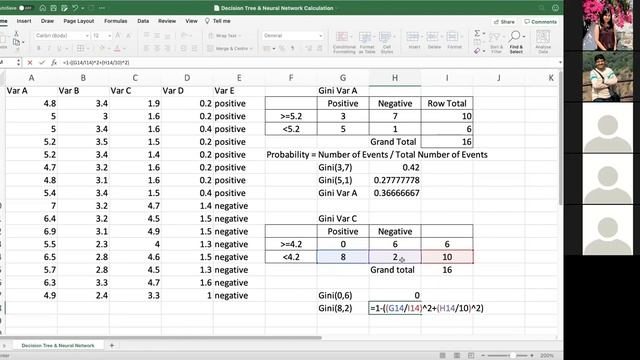
Task: Open the Draw ribbon tab
Action: pos(47,21)
